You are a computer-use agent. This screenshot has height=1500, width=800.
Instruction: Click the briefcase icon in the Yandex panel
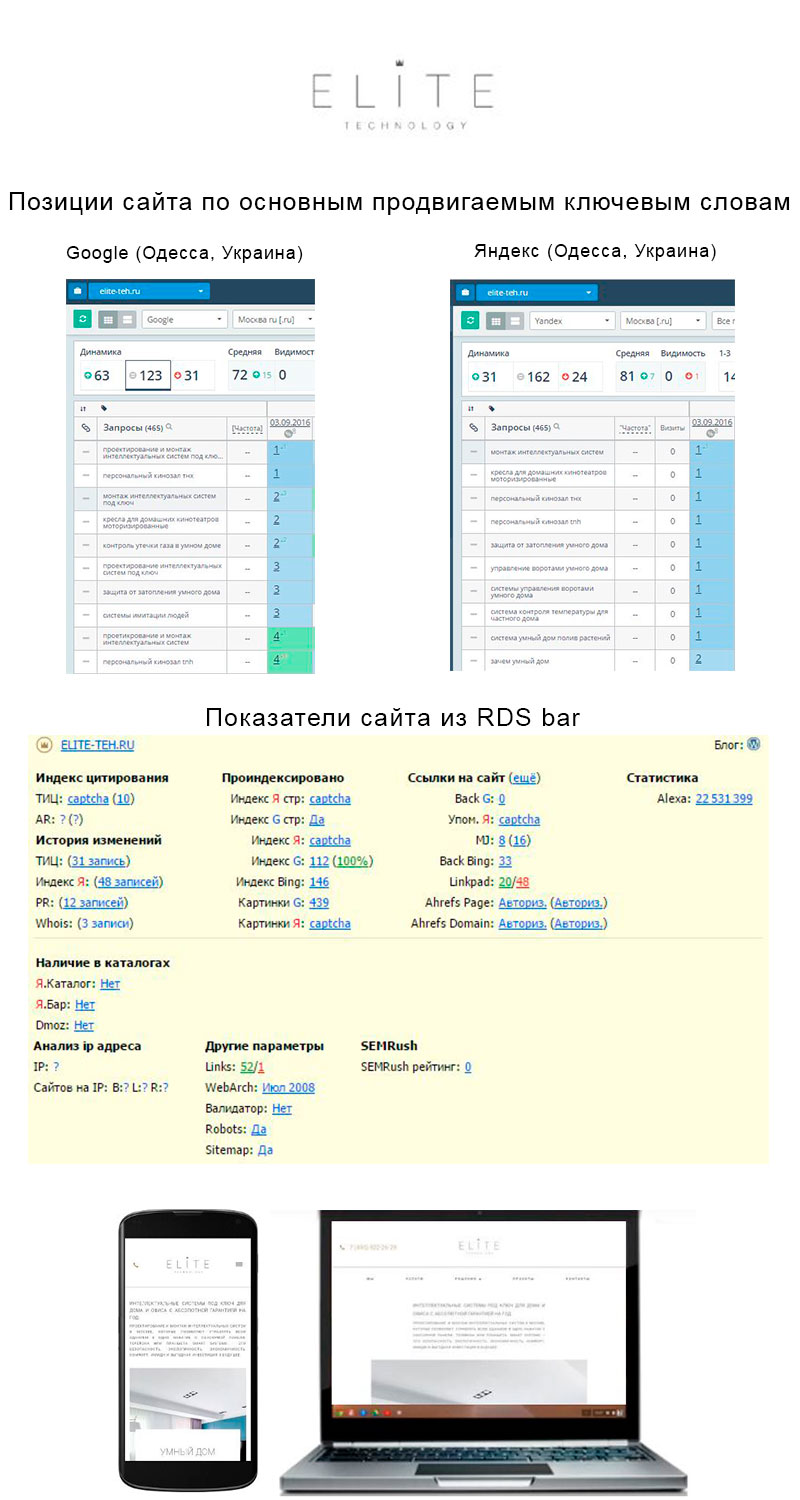coord(464,293)
